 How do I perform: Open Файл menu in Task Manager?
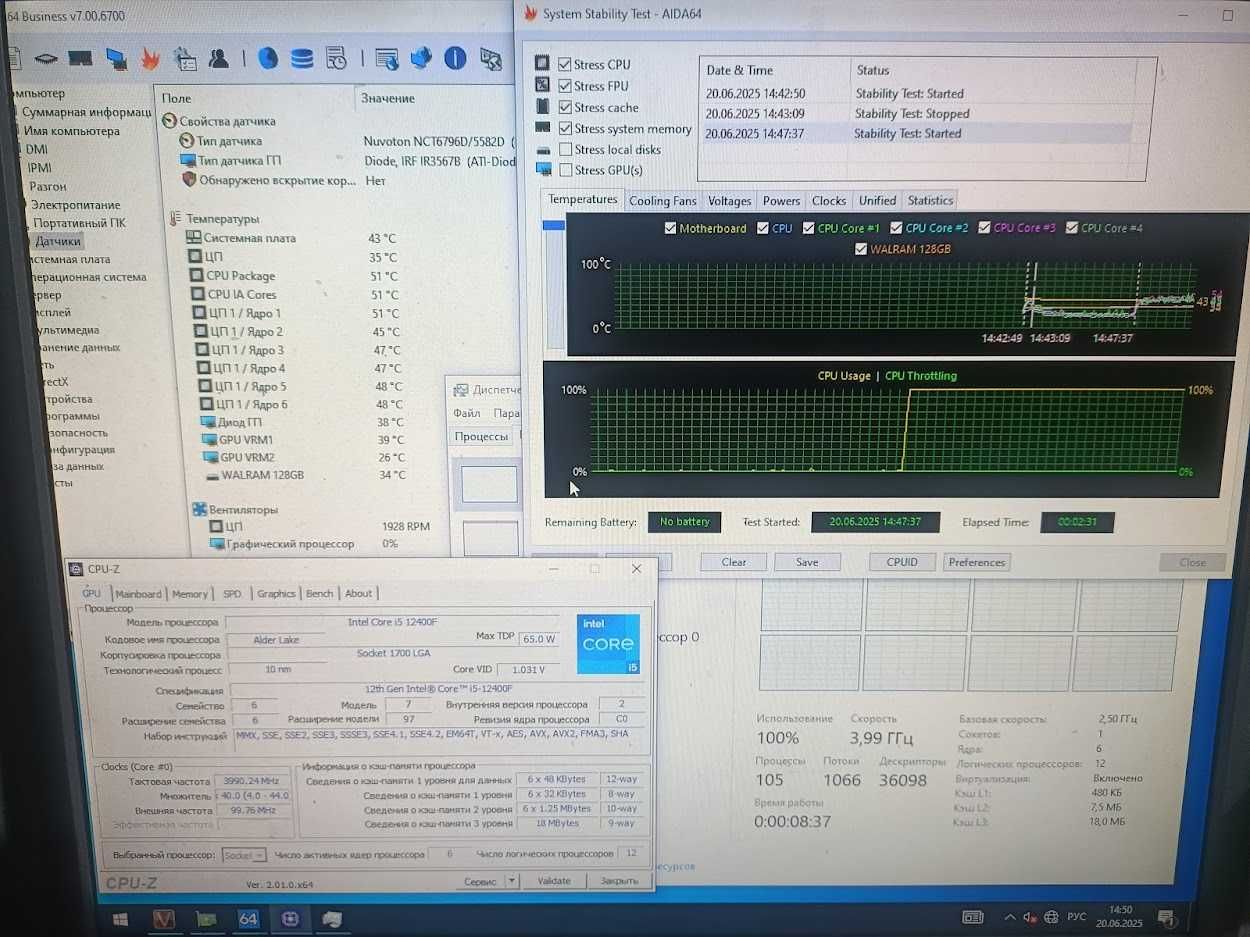click(467, 413)
